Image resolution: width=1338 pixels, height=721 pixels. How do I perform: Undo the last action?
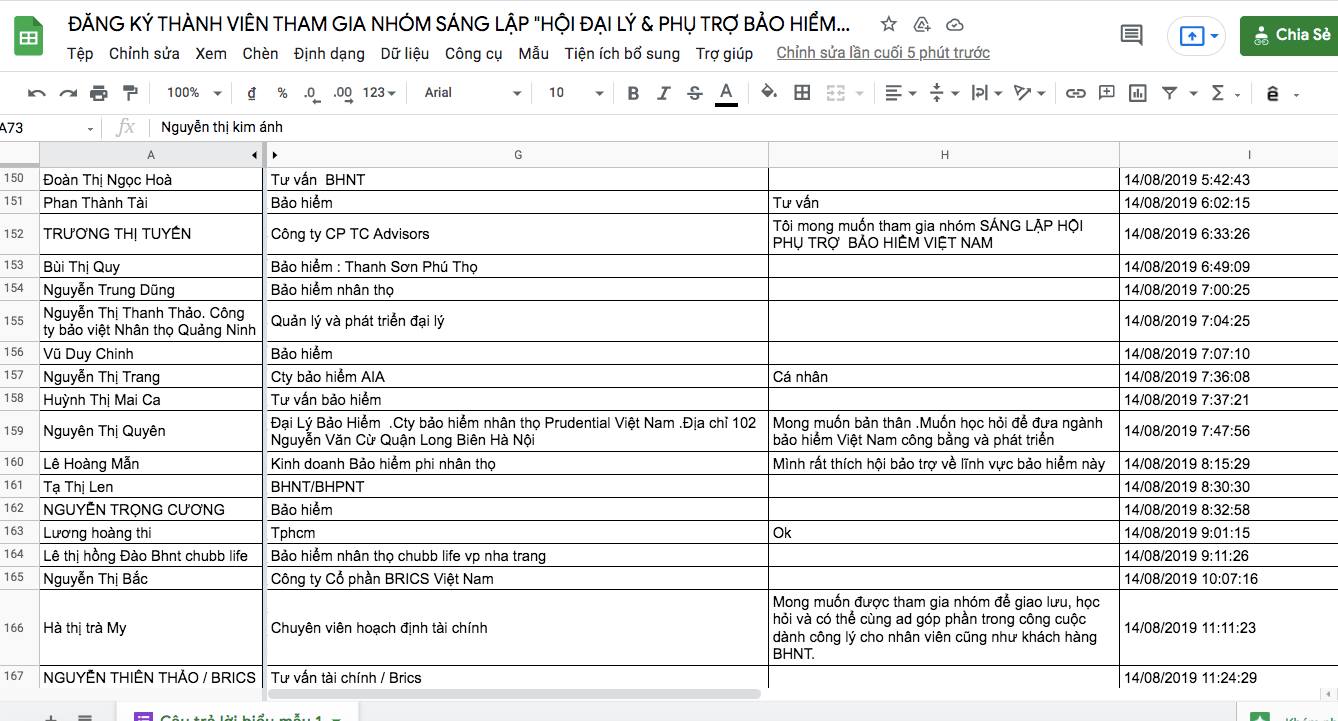pyautogui.click(x=37, y=93)
